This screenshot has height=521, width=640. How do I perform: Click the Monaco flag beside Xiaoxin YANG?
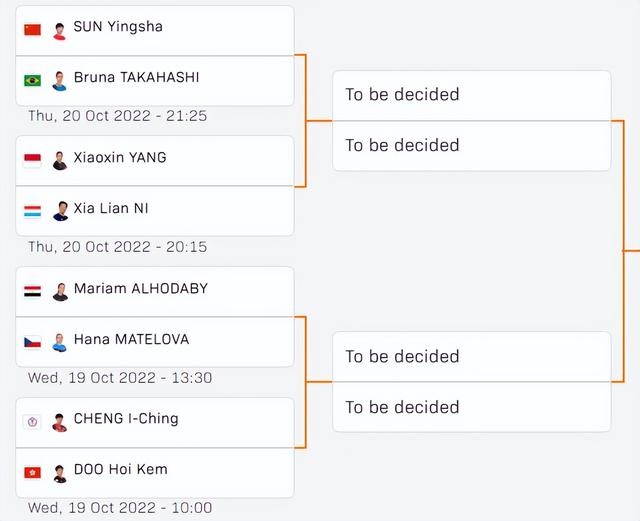[x=32, y=160]
